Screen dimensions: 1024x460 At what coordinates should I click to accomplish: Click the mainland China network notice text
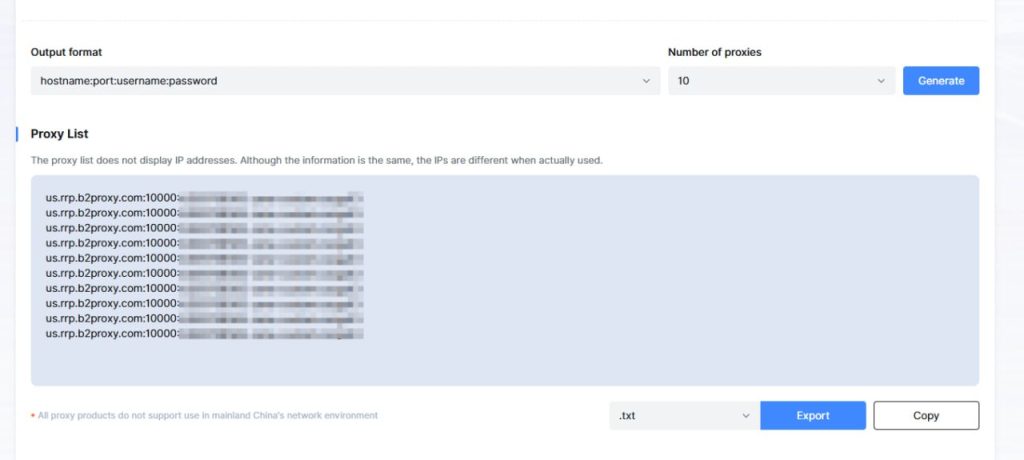pyautogui.click(x=207, y=415)
